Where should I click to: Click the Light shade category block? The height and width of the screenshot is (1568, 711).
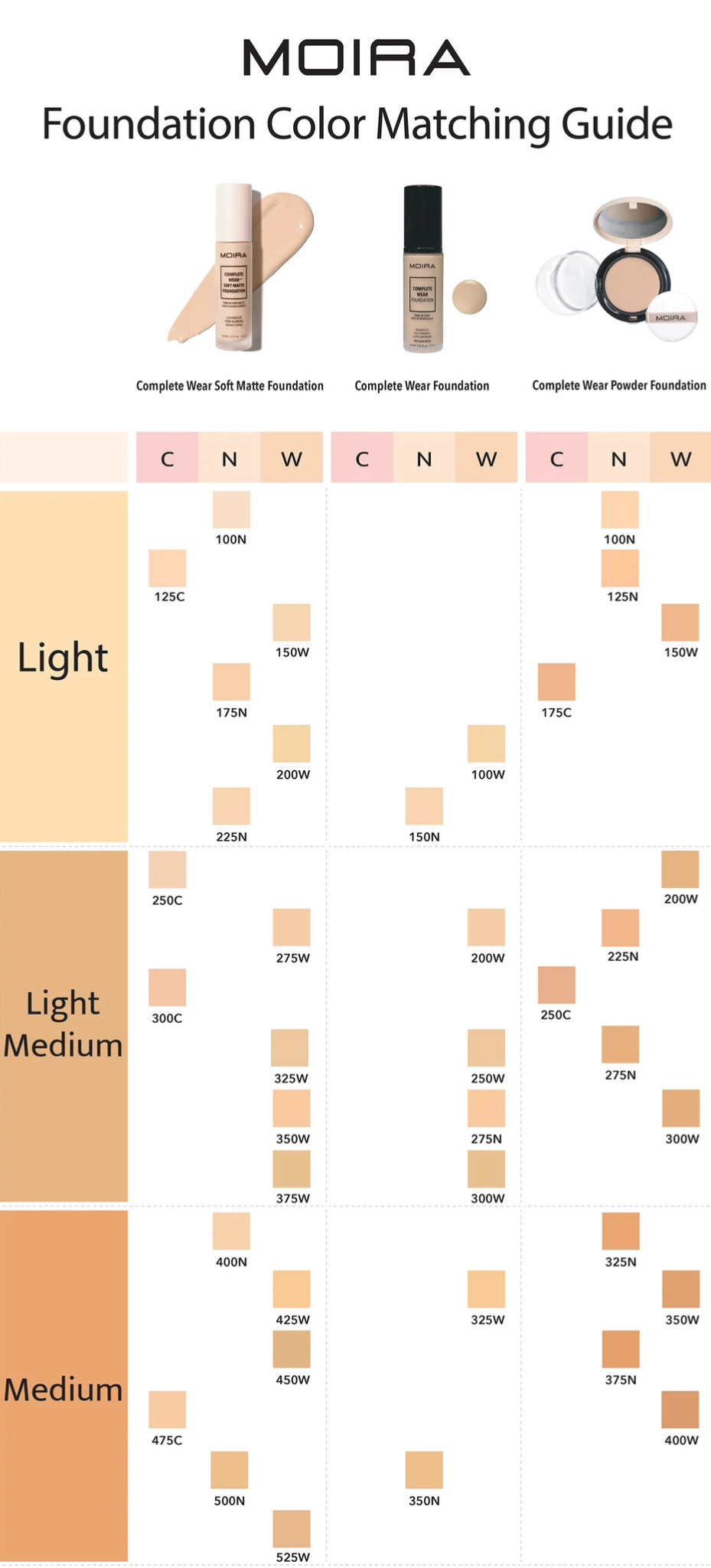click(x=64, y=666)
